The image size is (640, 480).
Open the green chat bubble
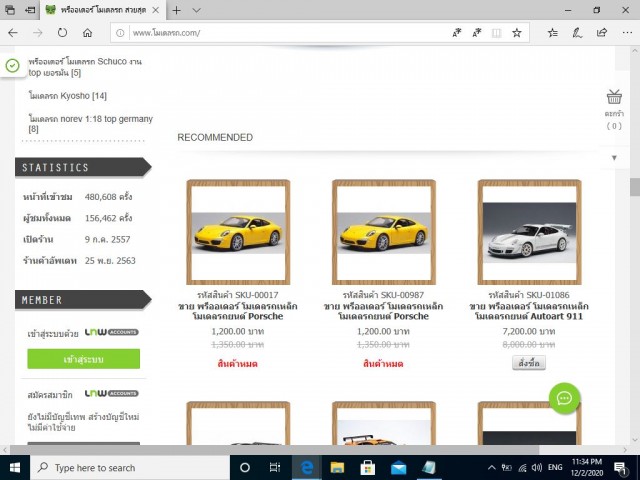pyautogui.click(x=564, y=398)
